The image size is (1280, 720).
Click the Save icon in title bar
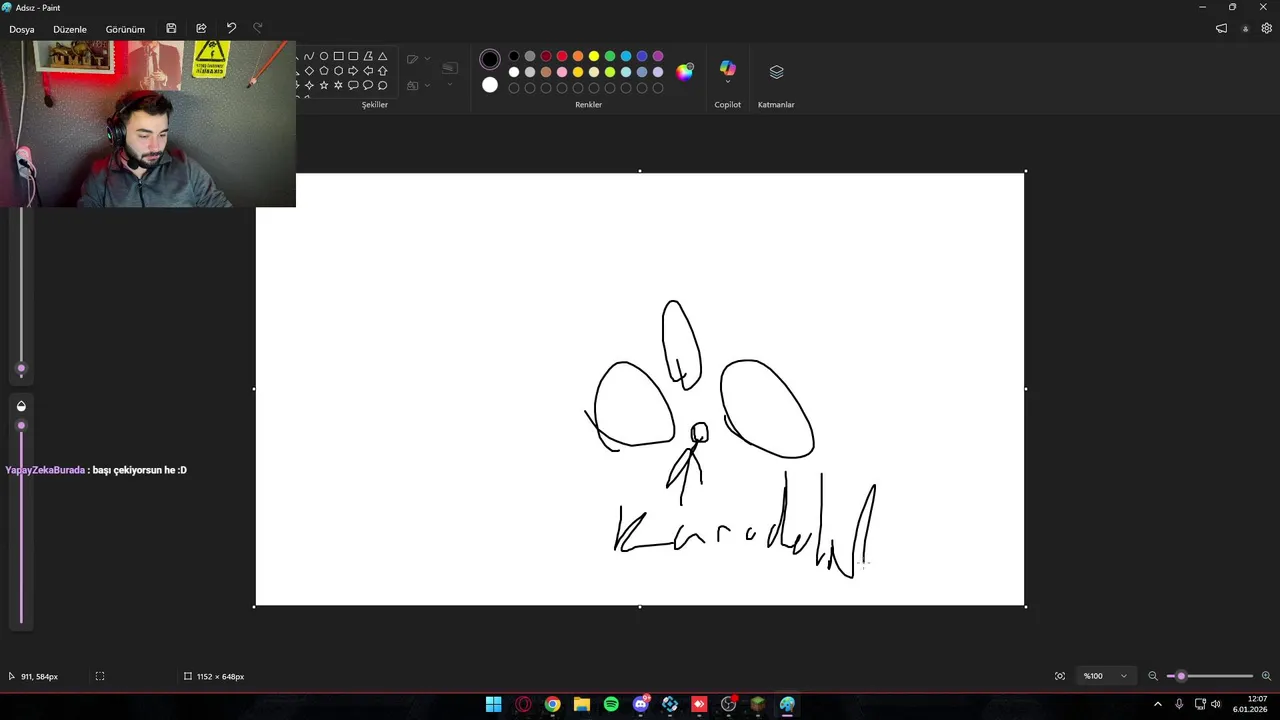click(x=171, y=29)
